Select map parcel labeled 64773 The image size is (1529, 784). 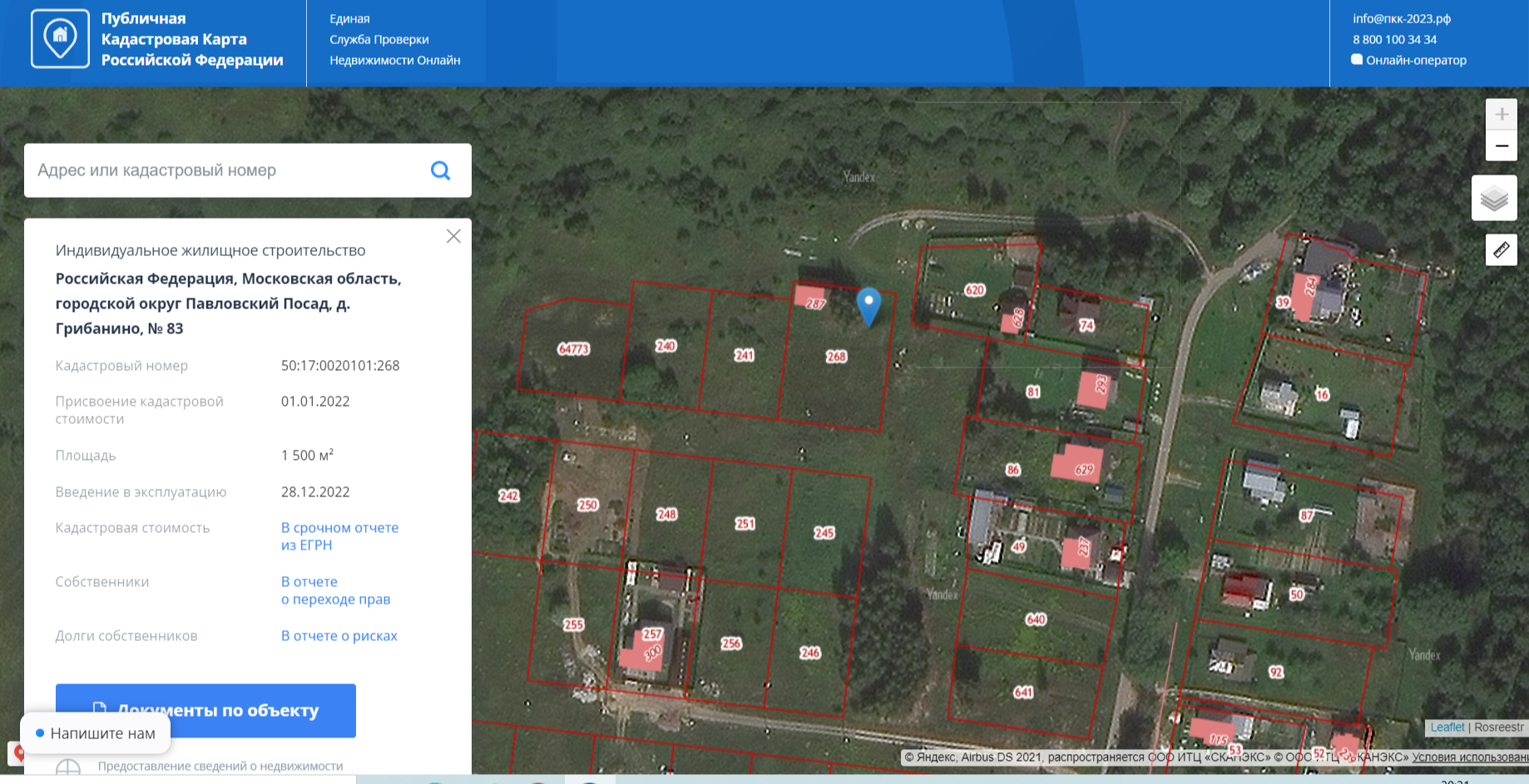point(573,349)
